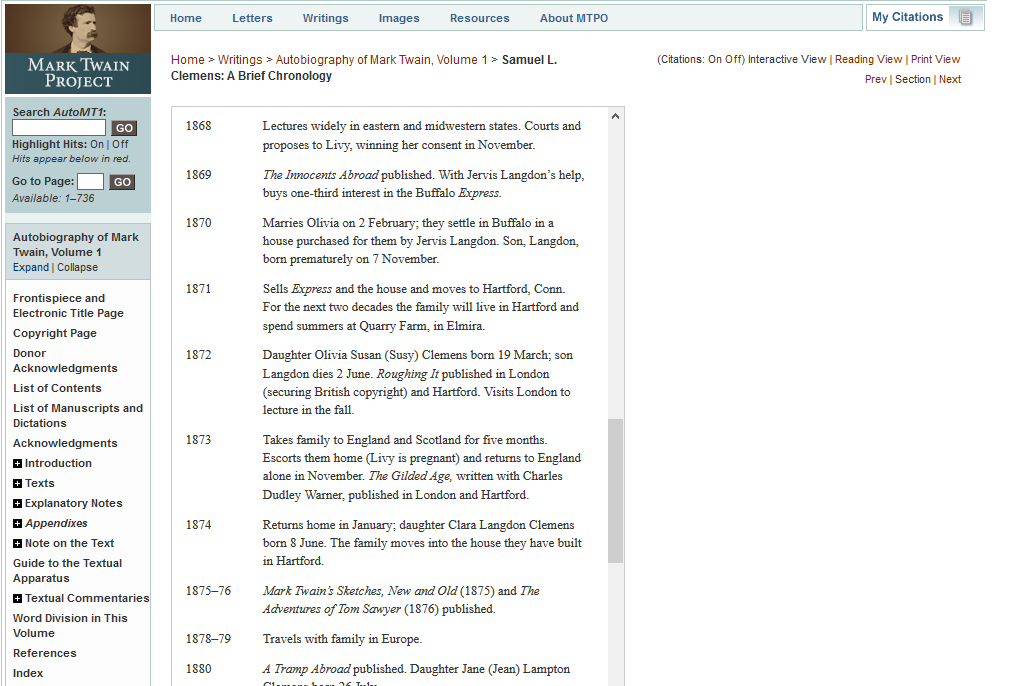The image size is (1010, 686).
Task: Go to Next section
Action: [x=949, y=79]
